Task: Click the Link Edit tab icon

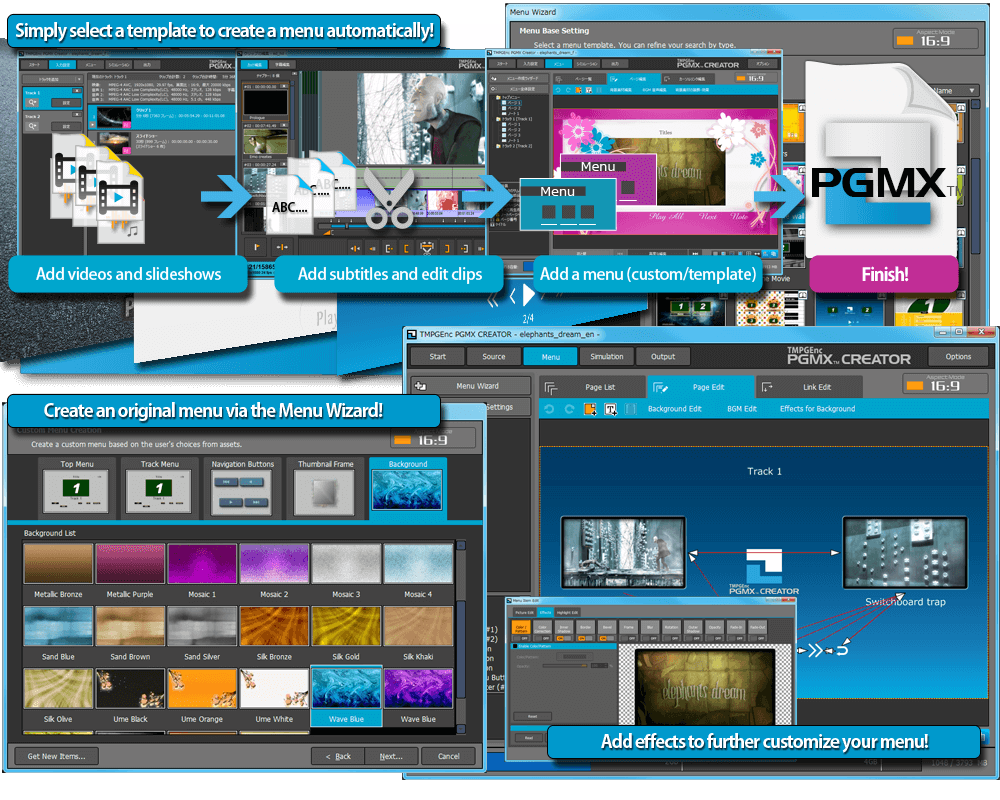Action: click(x=767, y=387)
